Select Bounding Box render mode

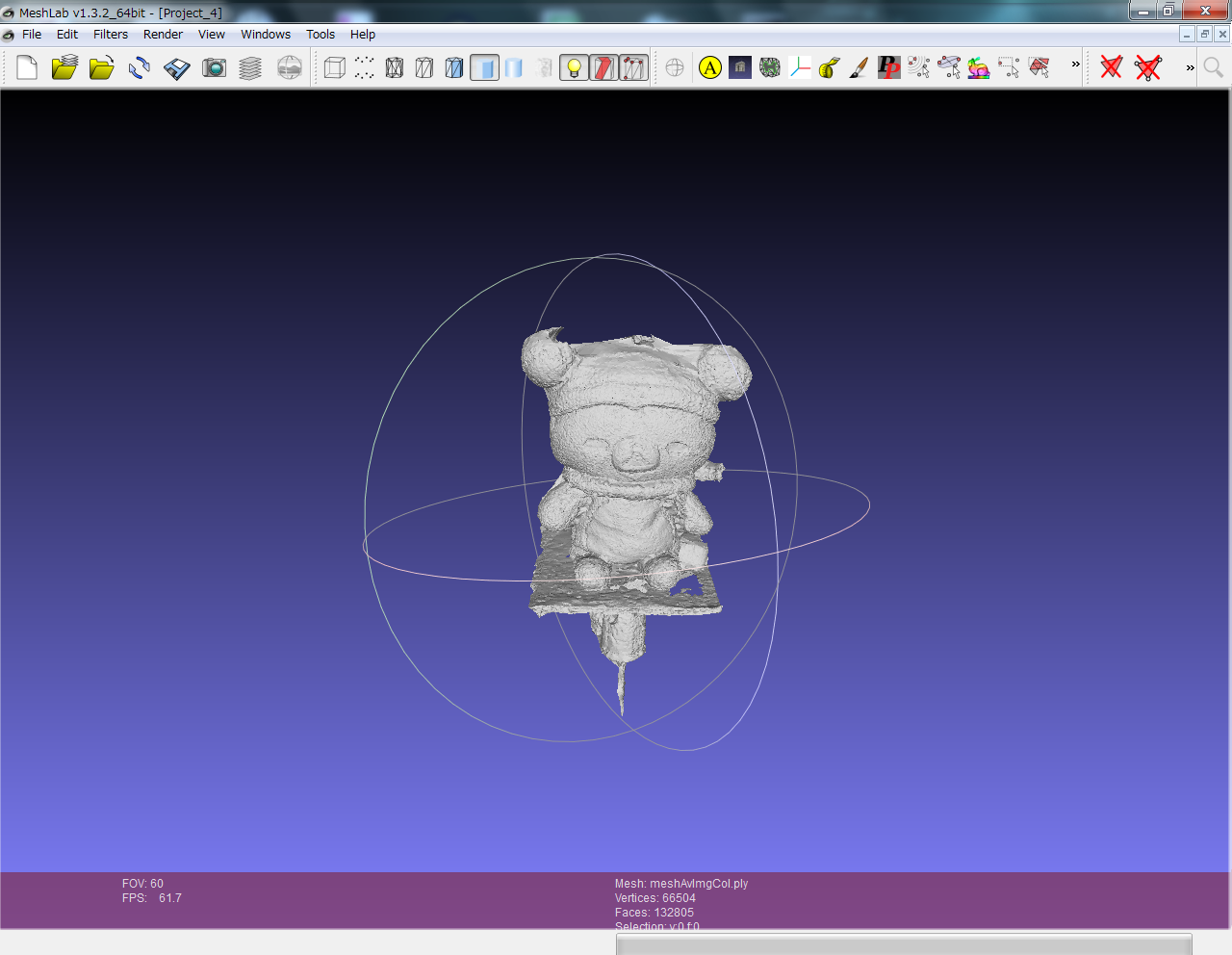tap(335, 67)
